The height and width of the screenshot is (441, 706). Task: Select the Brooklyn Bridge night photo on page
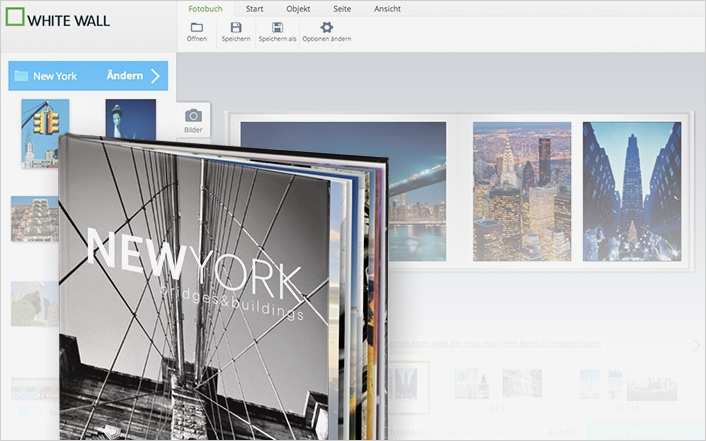tap(416, 191)
